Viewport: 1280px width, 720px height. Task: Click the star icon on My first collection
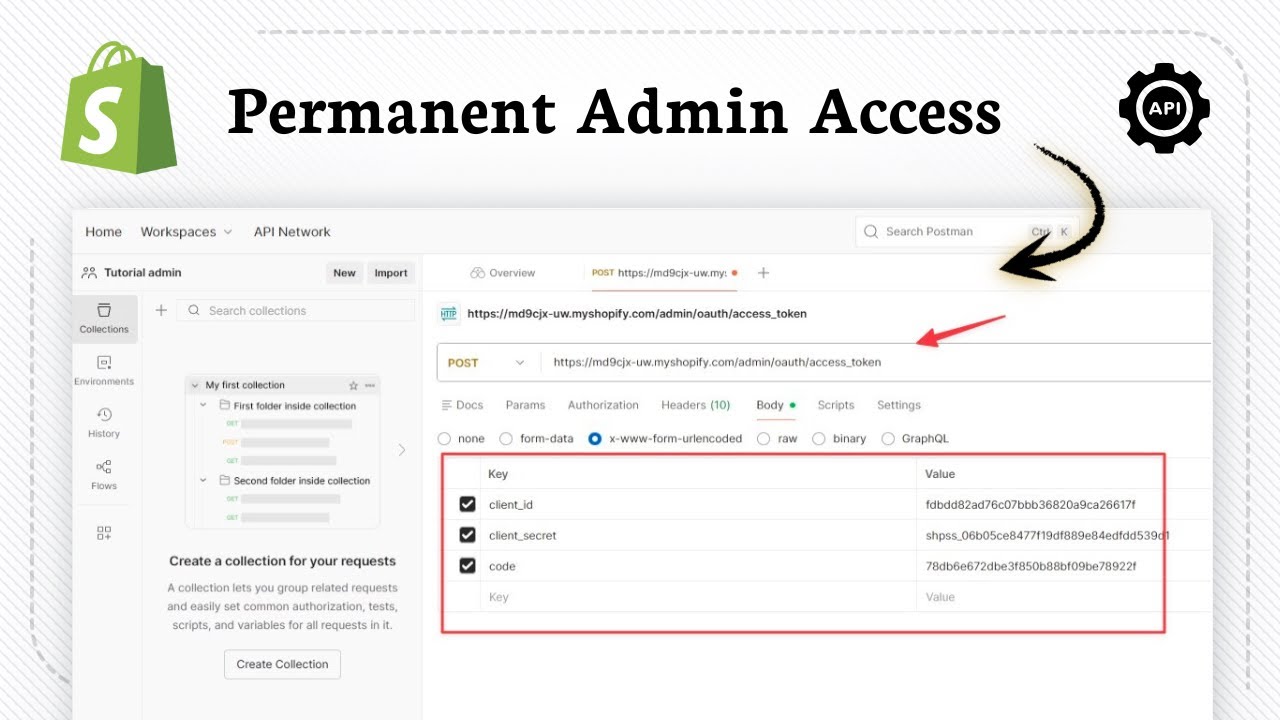click(x=353, y=385)
